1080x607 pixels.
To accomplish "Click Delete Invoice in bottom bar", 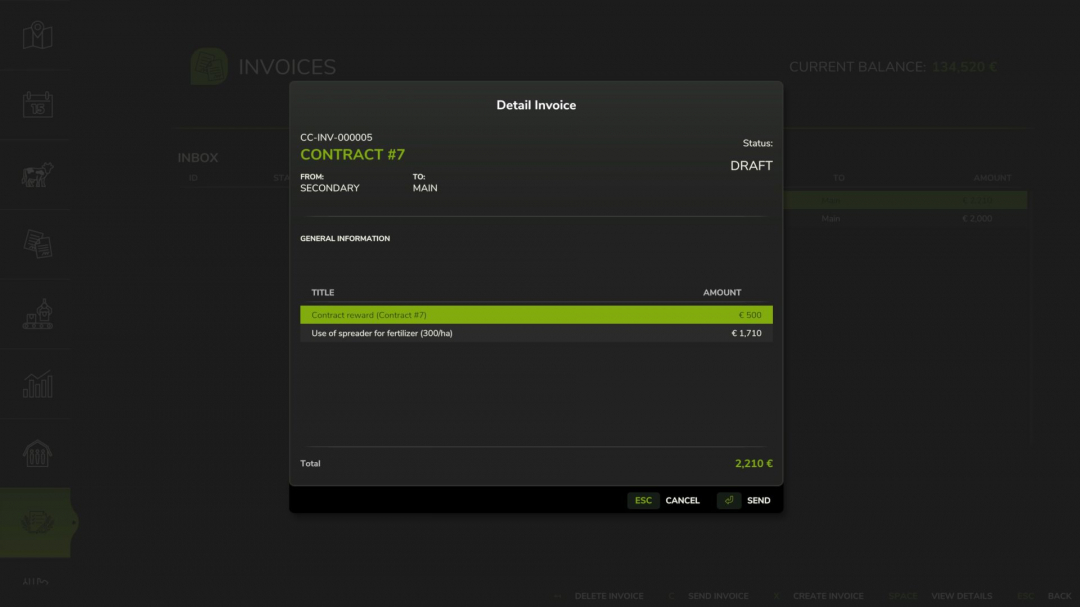I will click(608, 595).
